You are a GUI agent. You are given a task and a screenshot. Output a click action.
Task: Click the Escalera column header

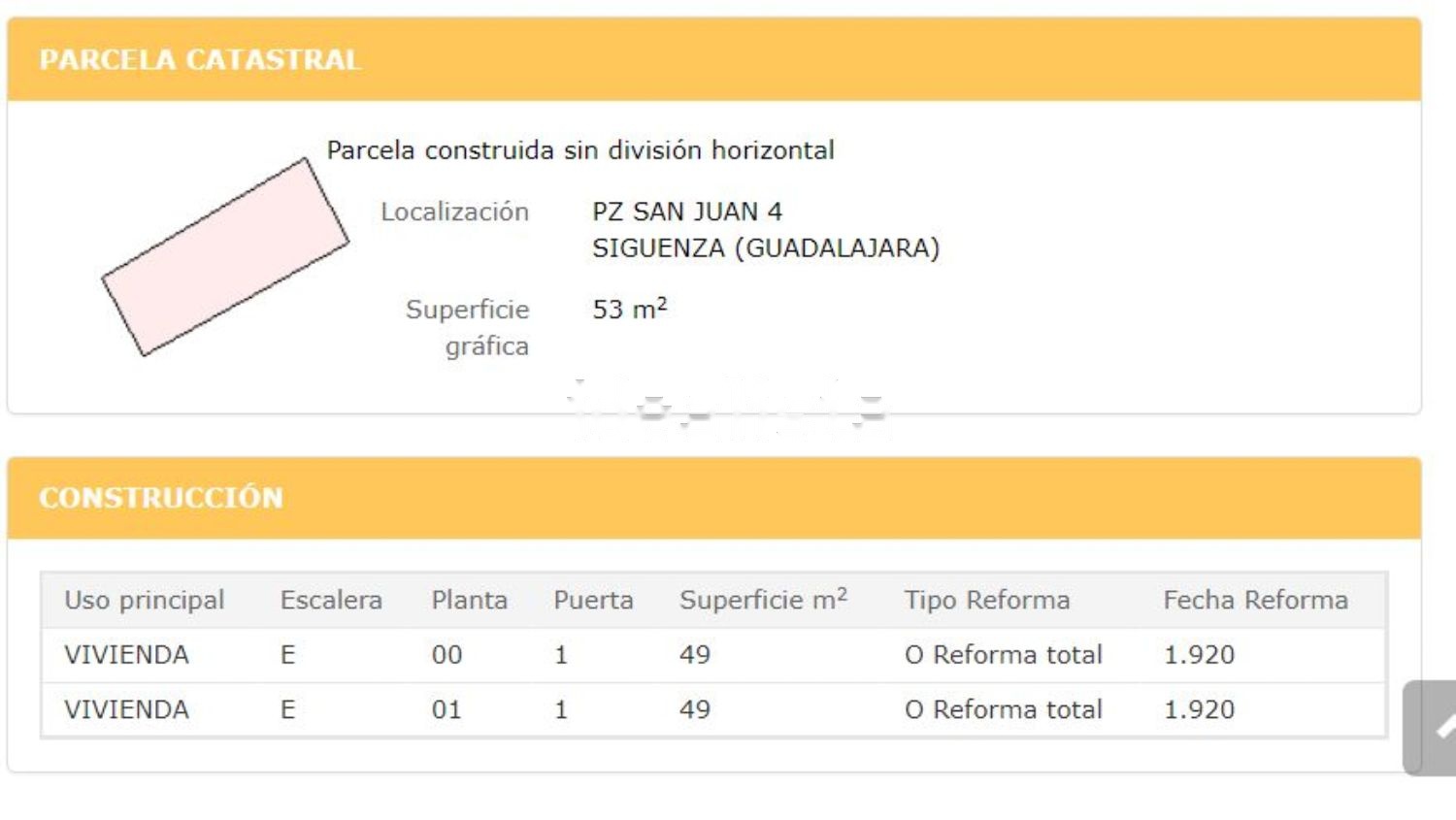[x=331, y=600]
